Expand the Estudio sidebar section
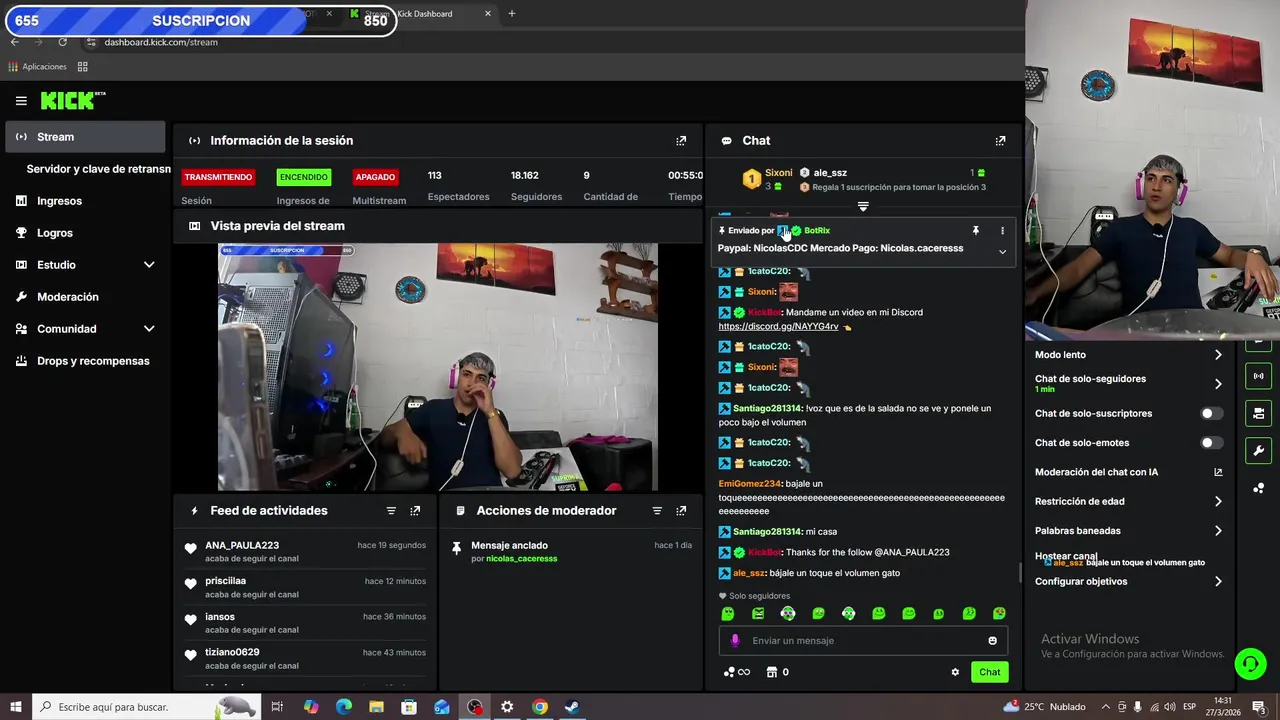Screen dimensions: 1280x720 [149, 265]
